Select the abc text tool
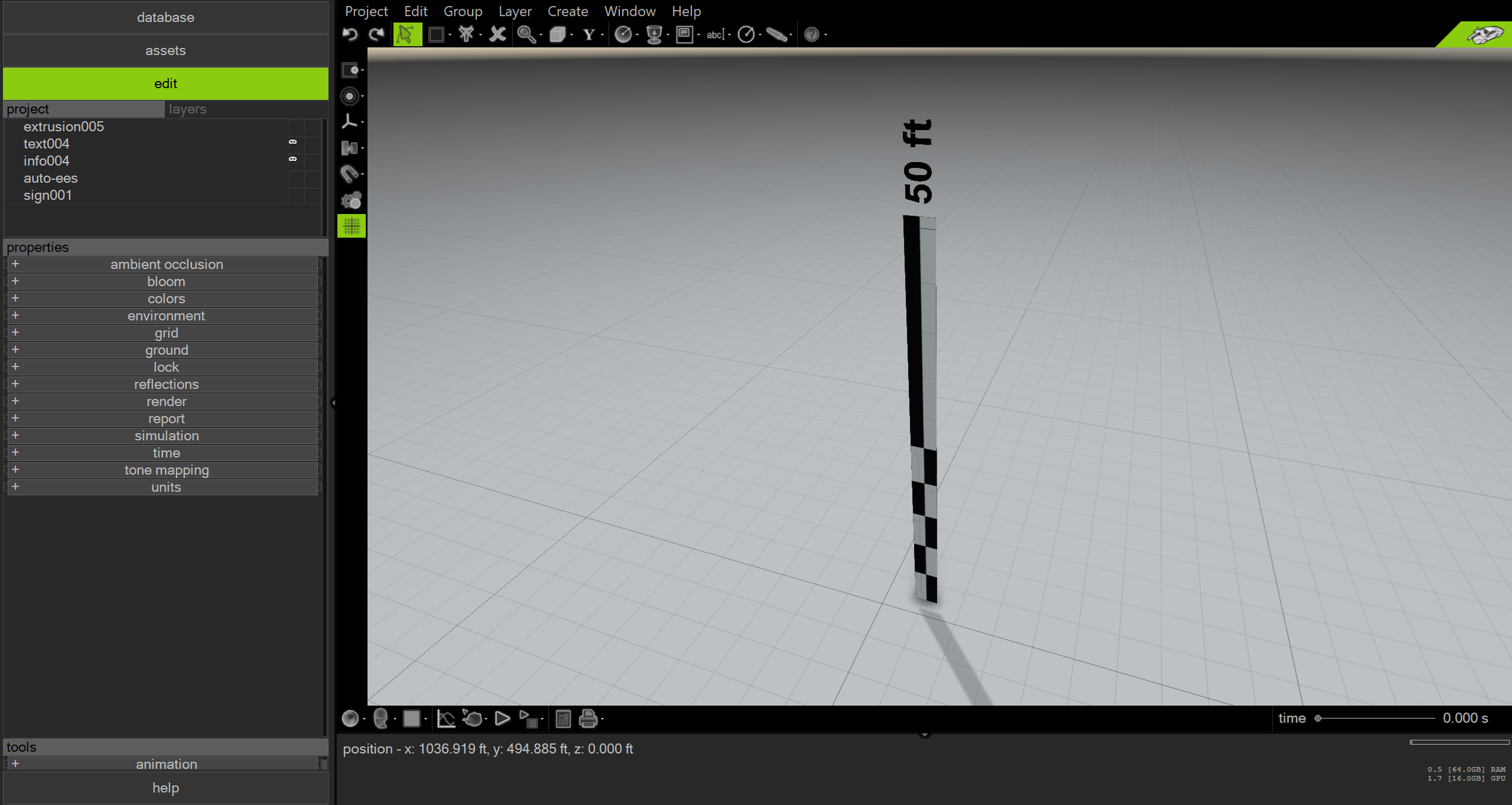 tap(715, 34)
